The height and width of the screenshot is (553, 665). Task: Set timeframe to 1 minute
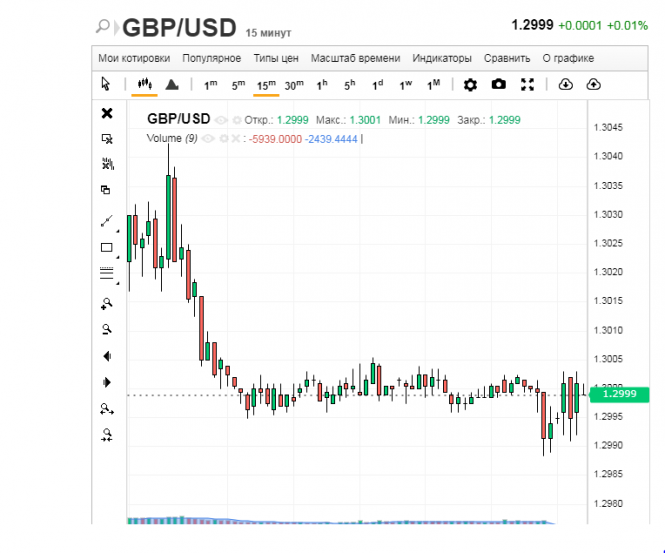coord(210,85)
